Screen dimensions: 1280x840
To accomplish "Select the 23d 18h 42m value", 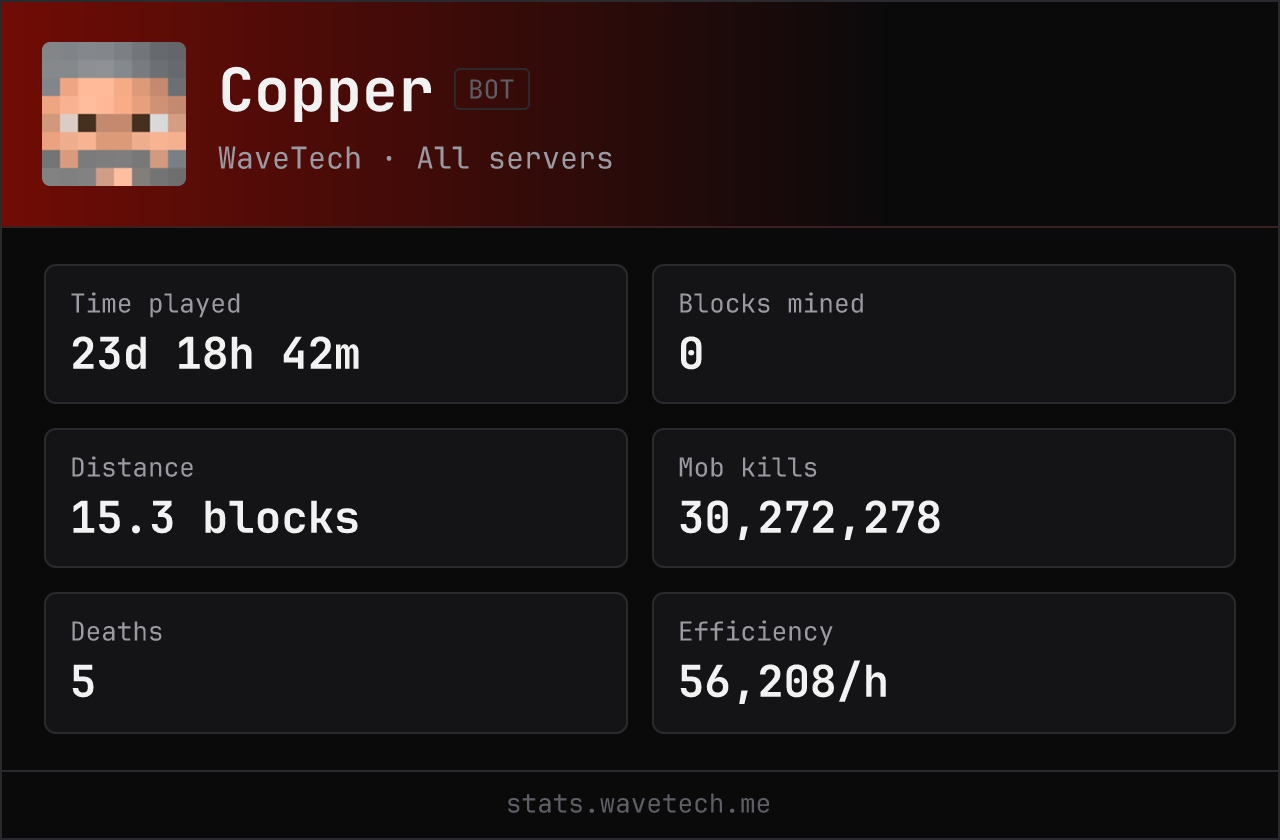I will coord(215,354).
